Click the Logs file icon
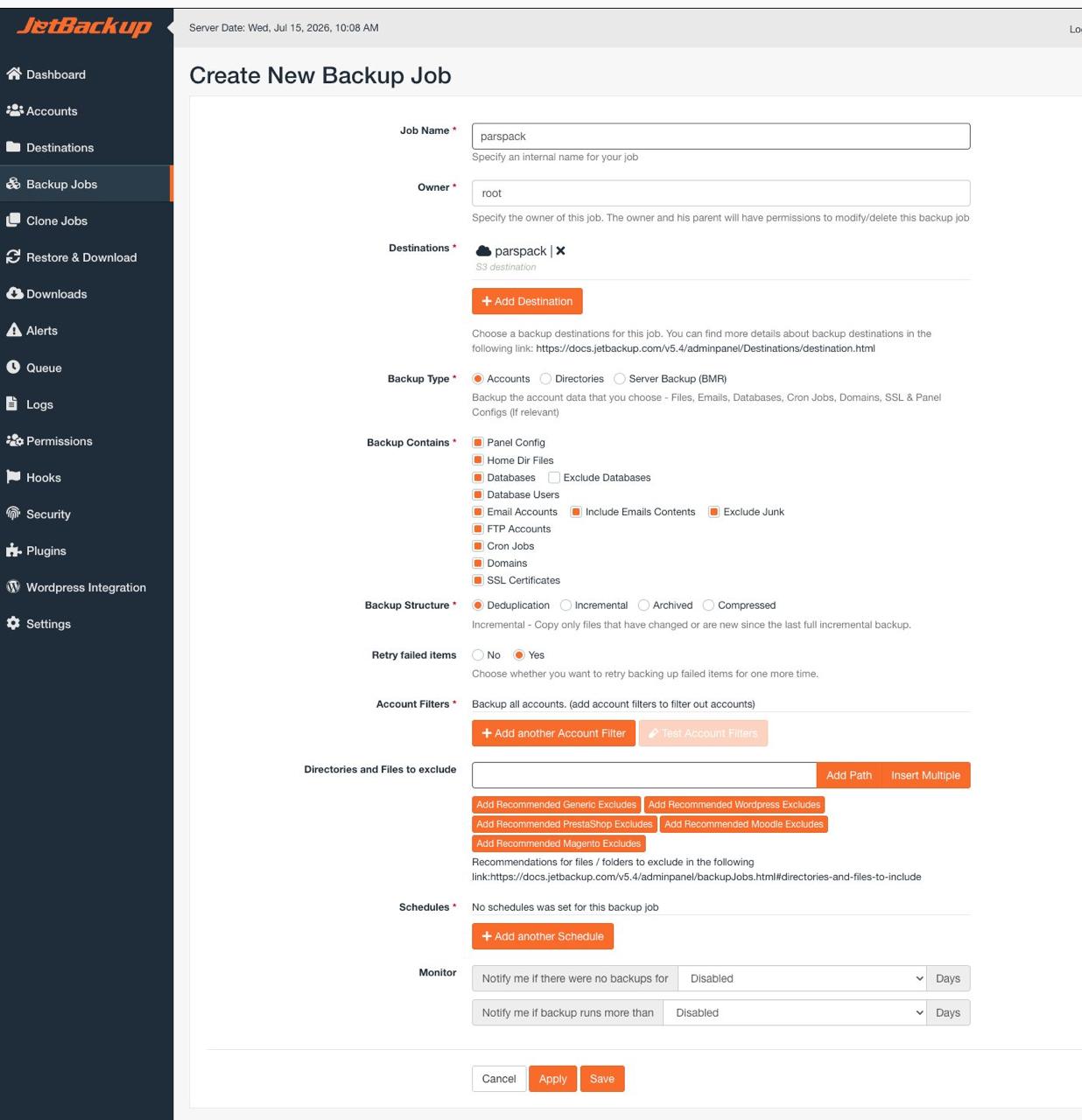1082x1120 pixels. pos(11,403)
